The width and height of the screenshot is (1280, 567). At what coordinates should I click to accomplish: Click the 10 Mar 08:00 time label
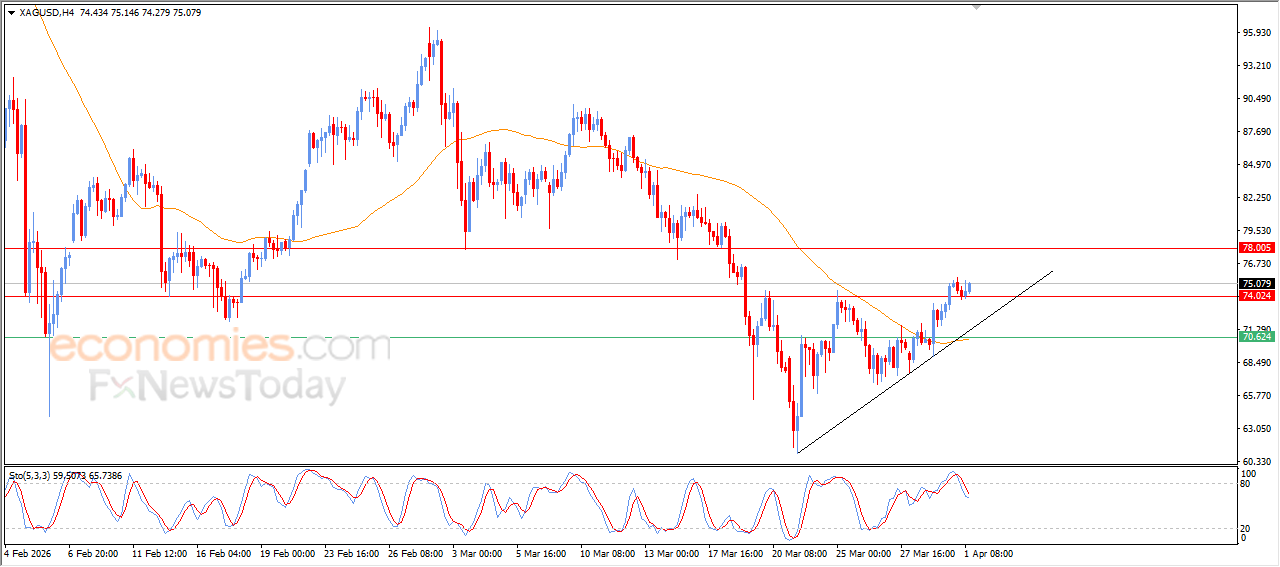(609, 552)
